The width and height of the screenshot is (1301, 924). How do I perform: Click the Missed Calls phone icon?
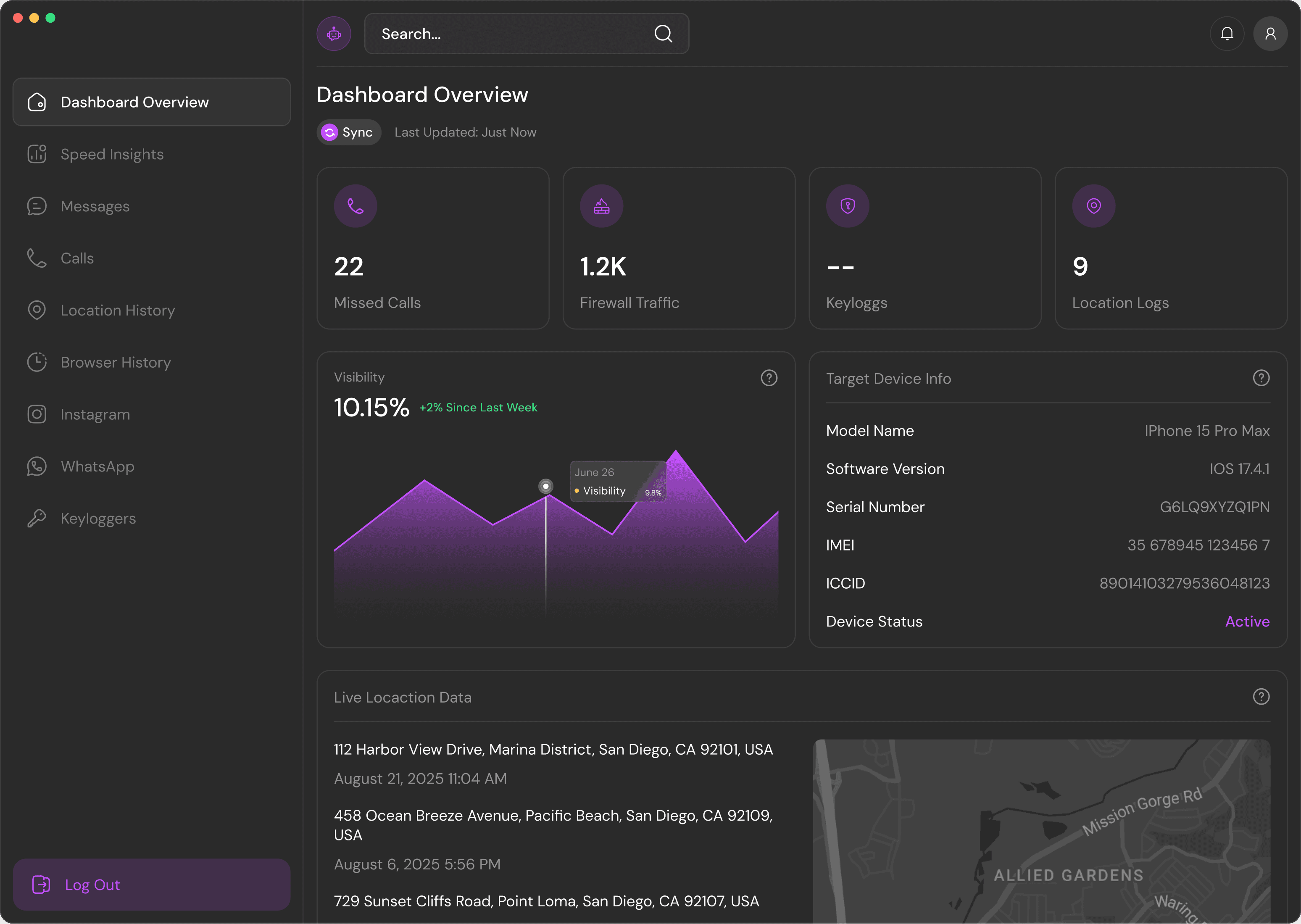pos(356,206)
